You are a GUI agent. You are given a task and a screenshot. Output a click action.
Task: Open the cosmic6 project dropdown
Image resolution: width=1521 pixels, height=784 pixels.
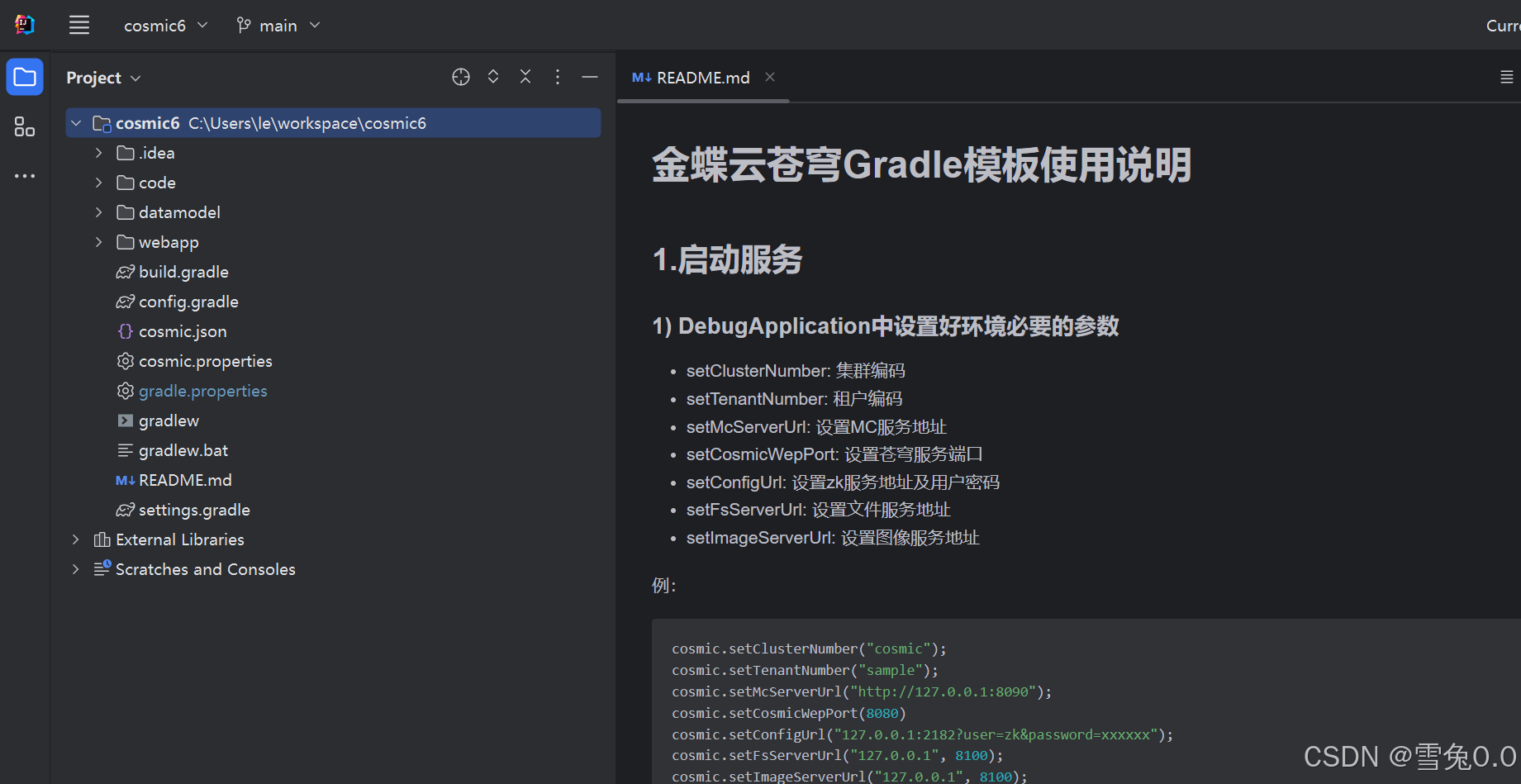[x=166, y=26]
